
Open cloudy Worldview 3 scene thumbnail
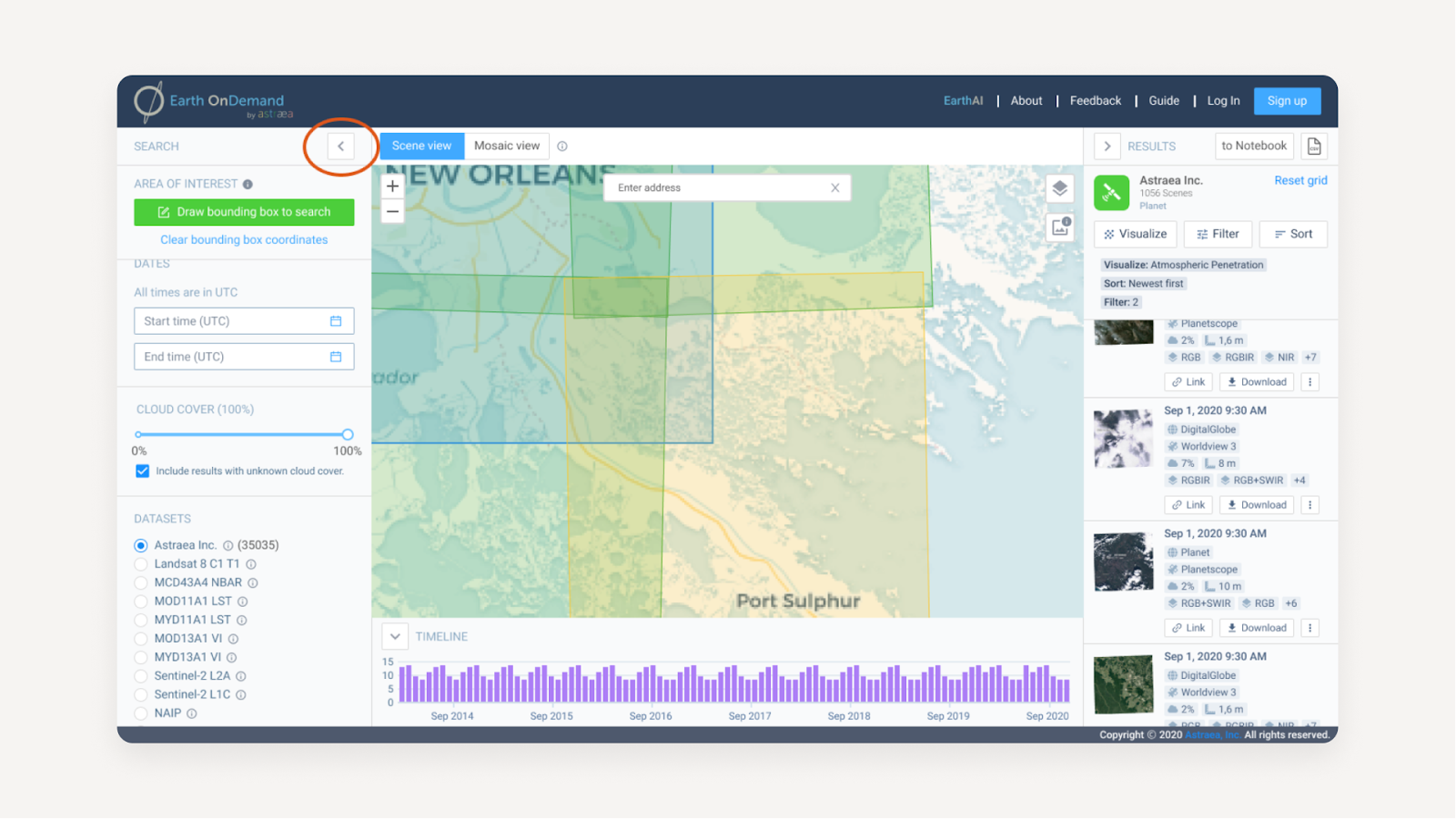point(1123,439)
